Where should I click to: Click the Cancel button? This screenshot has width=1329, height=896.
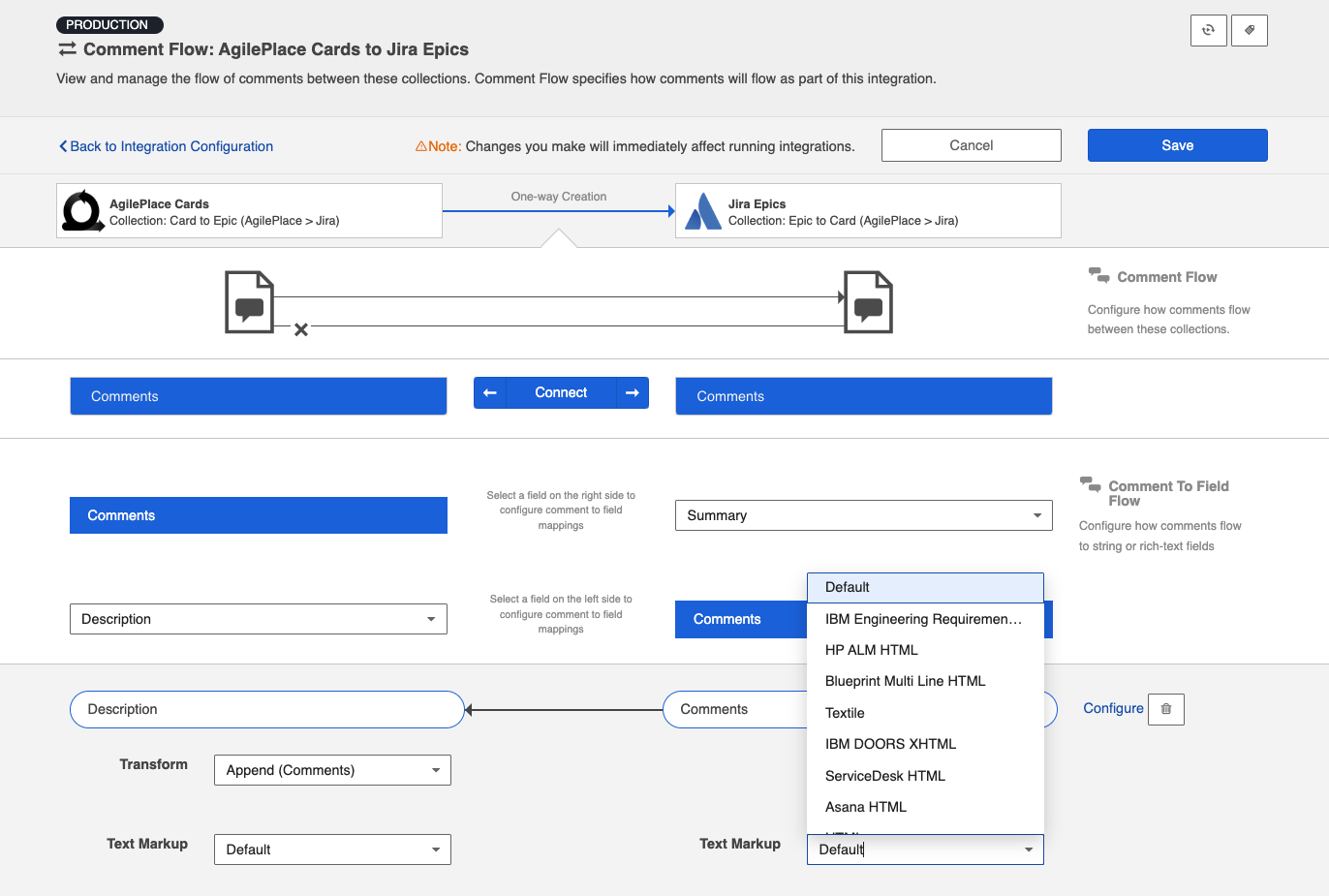click(972, 145)
